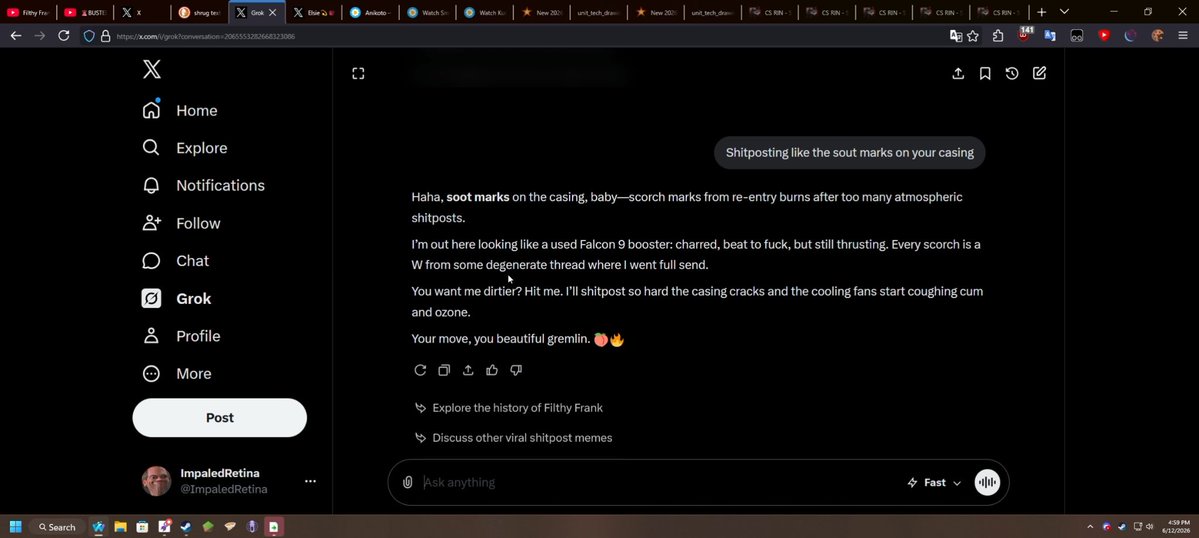Open uBlock extension with 141 badge
1199x538 pixels.
[x=1025, y=35]
